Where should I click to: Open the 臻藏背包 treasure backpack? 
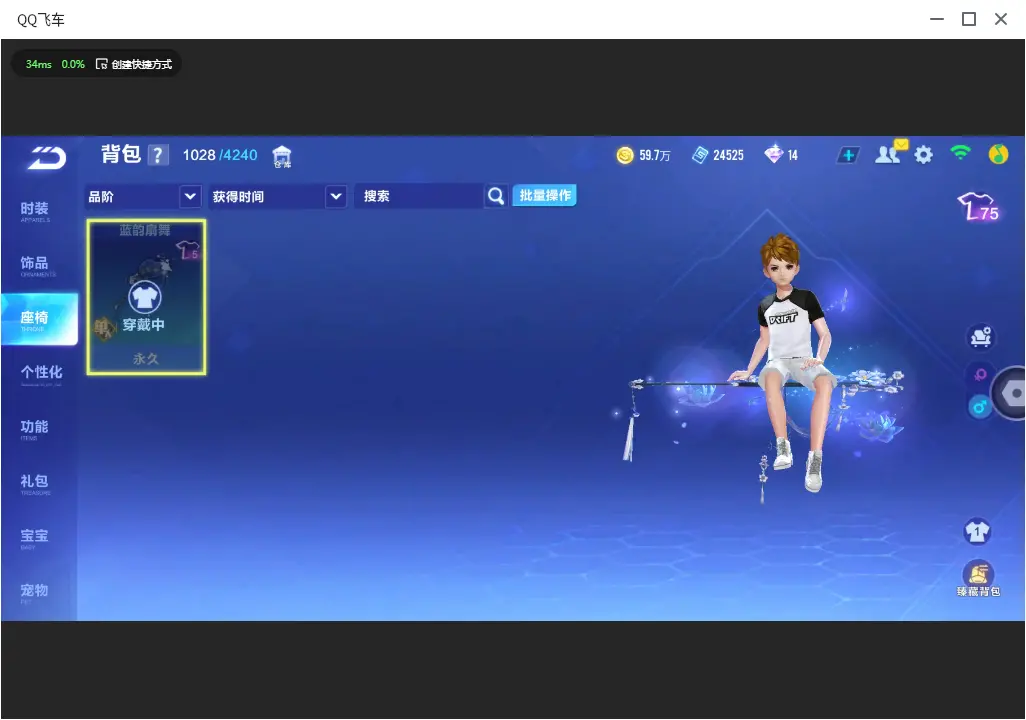pos(978,579)
